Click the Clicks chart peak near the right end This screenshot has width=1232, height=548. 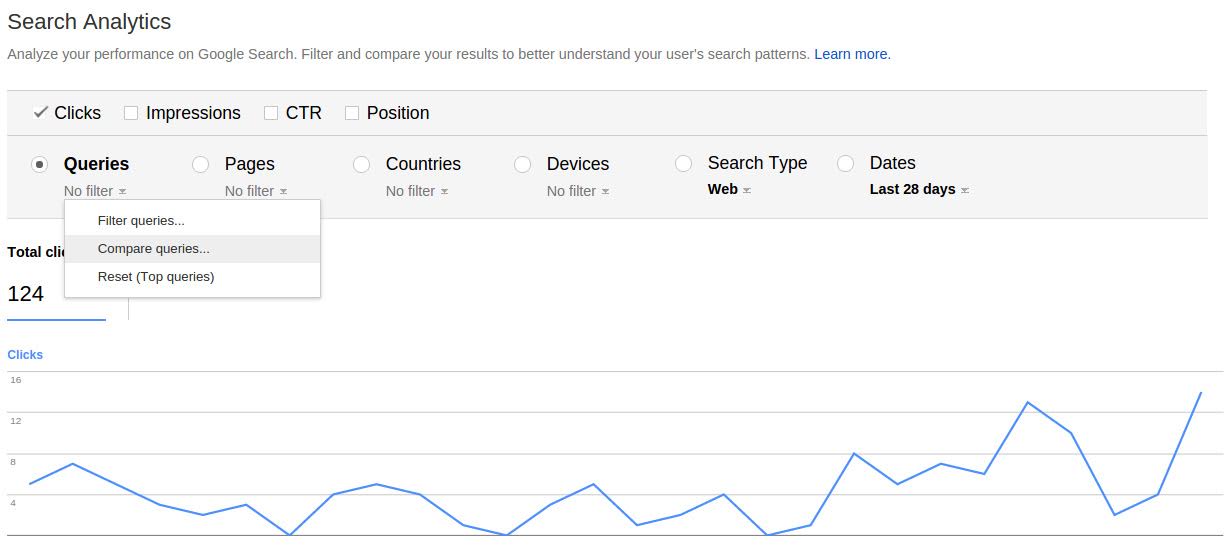pos(1200,393)
